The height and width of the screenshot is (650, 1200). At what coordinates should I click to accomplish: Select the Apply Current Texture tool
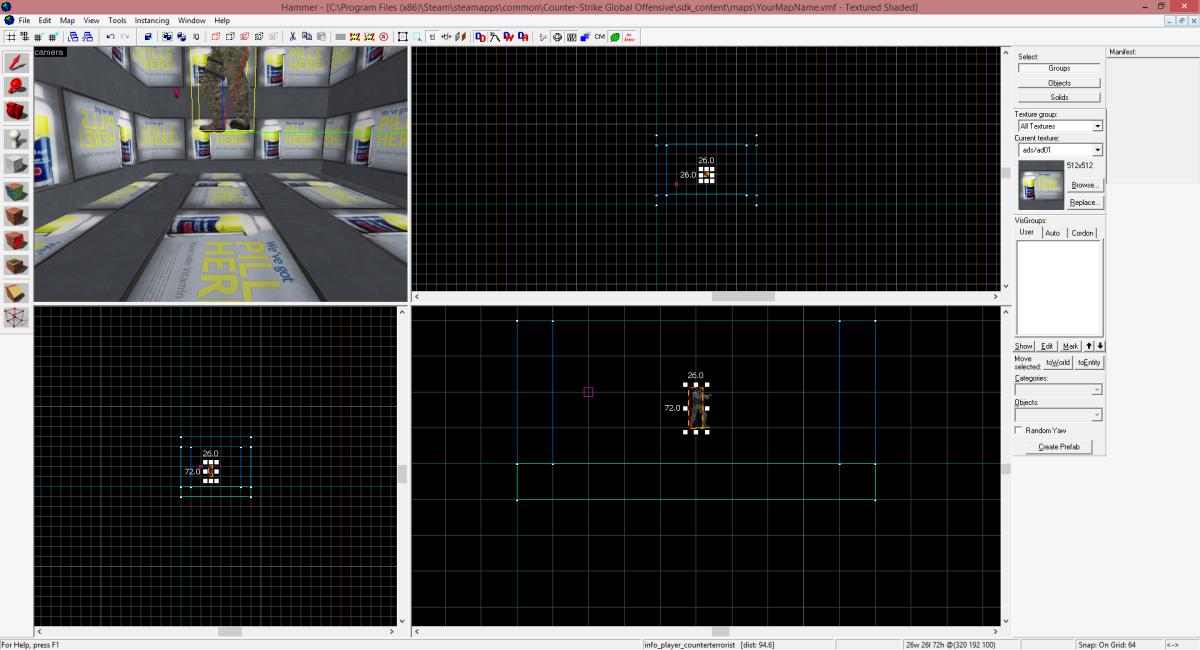click(x=16, y=216)
